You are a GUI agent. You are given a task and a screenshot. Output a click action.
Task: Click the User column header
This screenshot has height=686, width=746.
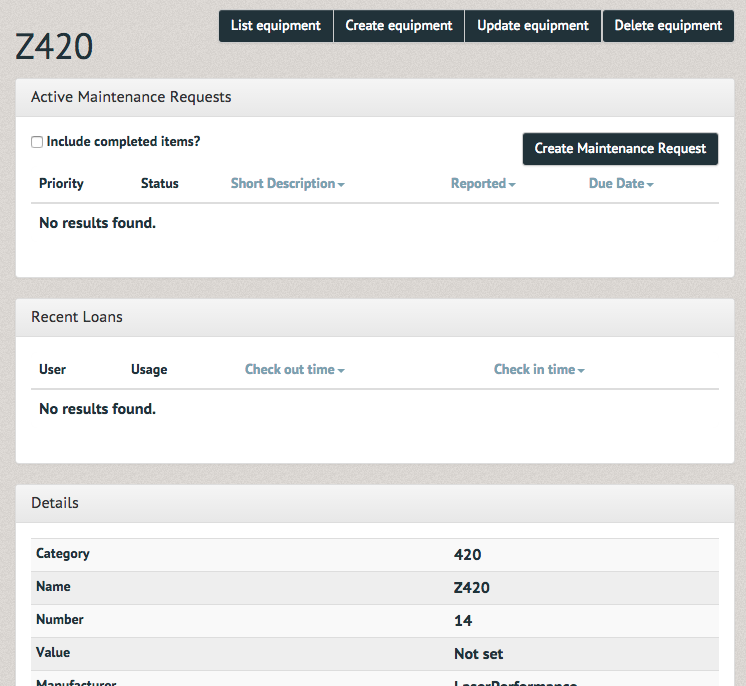[x=52, y=370]
